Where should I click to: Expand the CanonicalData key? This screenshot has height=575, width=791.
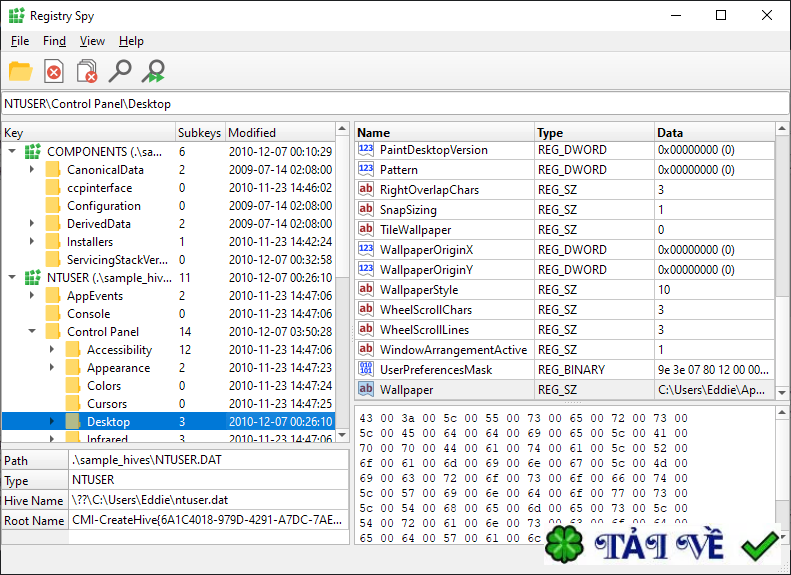(32, 170)
